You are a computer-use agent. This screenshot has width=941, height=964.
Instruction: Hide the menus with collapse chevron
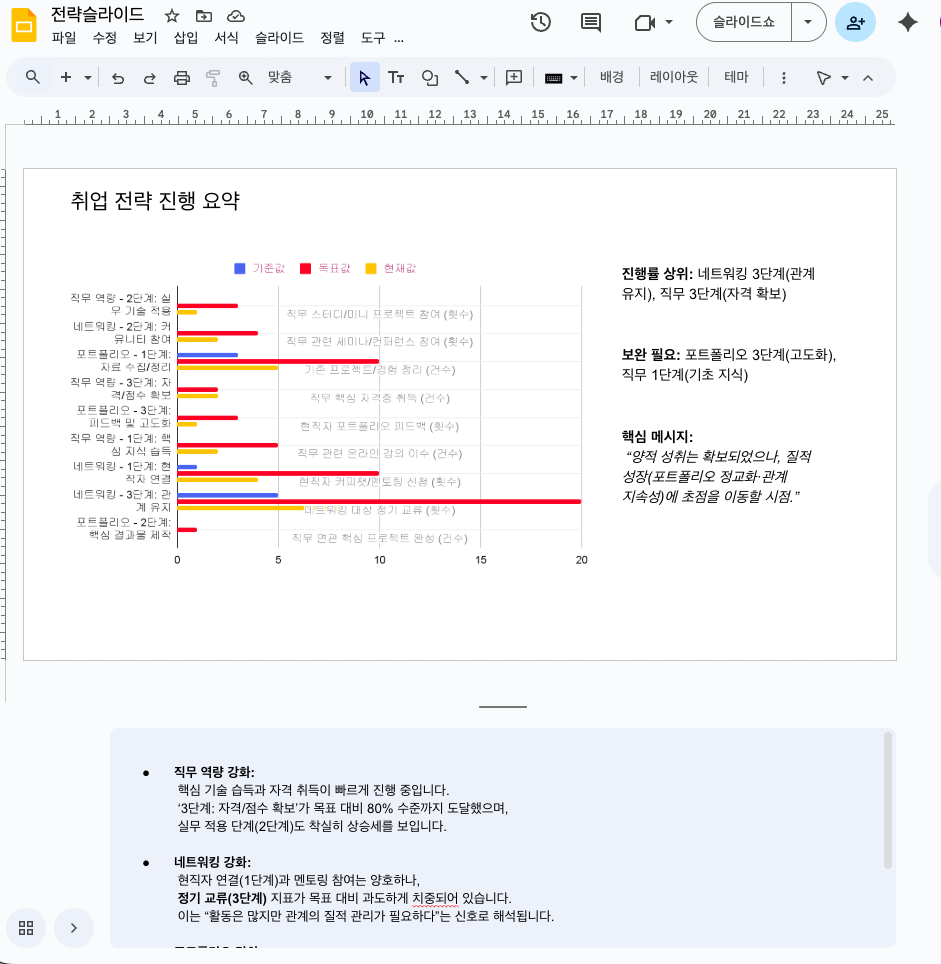(x=868, y=78)
